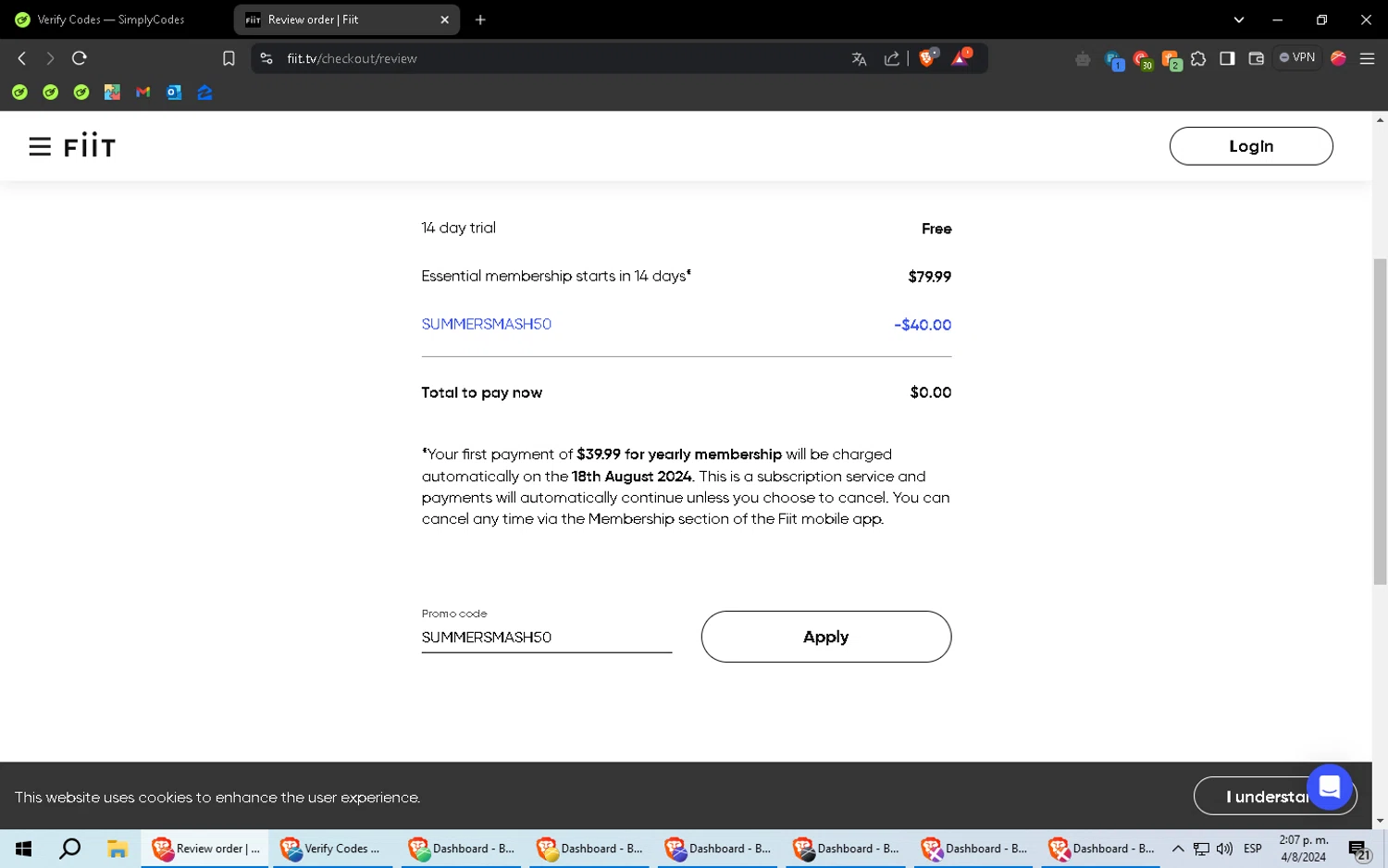Screen dimensions: 1388x868
Task: Open orange extension with badge 2
Action: (1171, 60)
